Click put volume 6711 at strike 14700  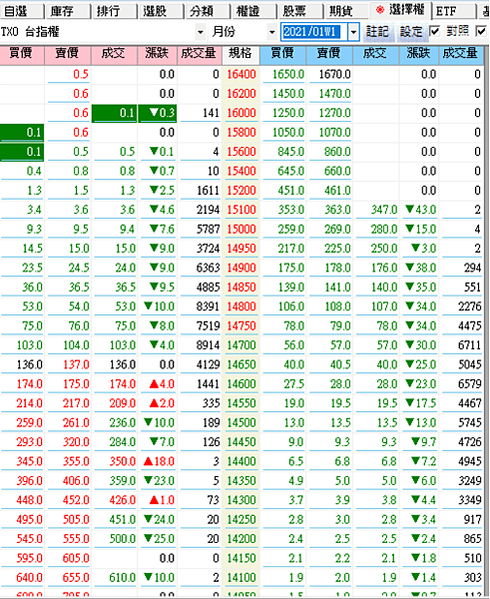tap(470, 345)
